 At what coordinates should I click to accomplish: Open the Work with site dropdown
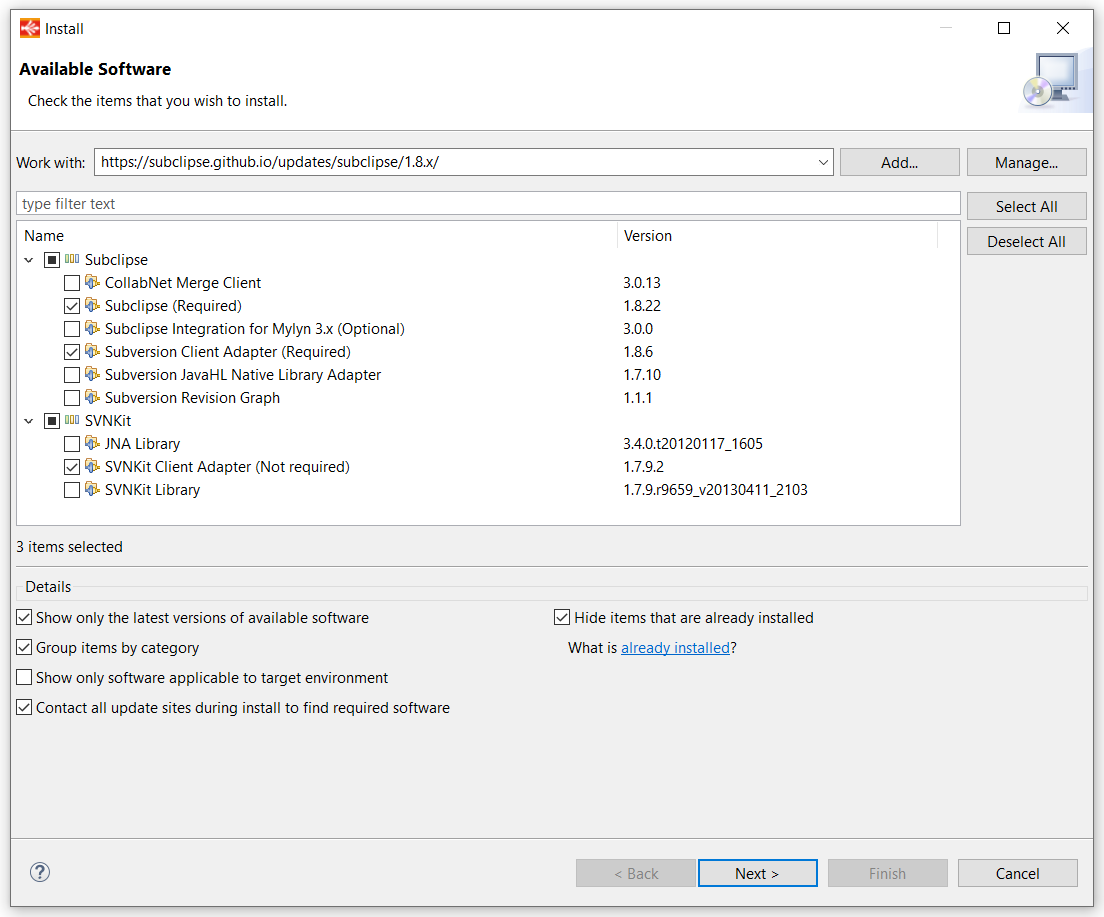823,163
